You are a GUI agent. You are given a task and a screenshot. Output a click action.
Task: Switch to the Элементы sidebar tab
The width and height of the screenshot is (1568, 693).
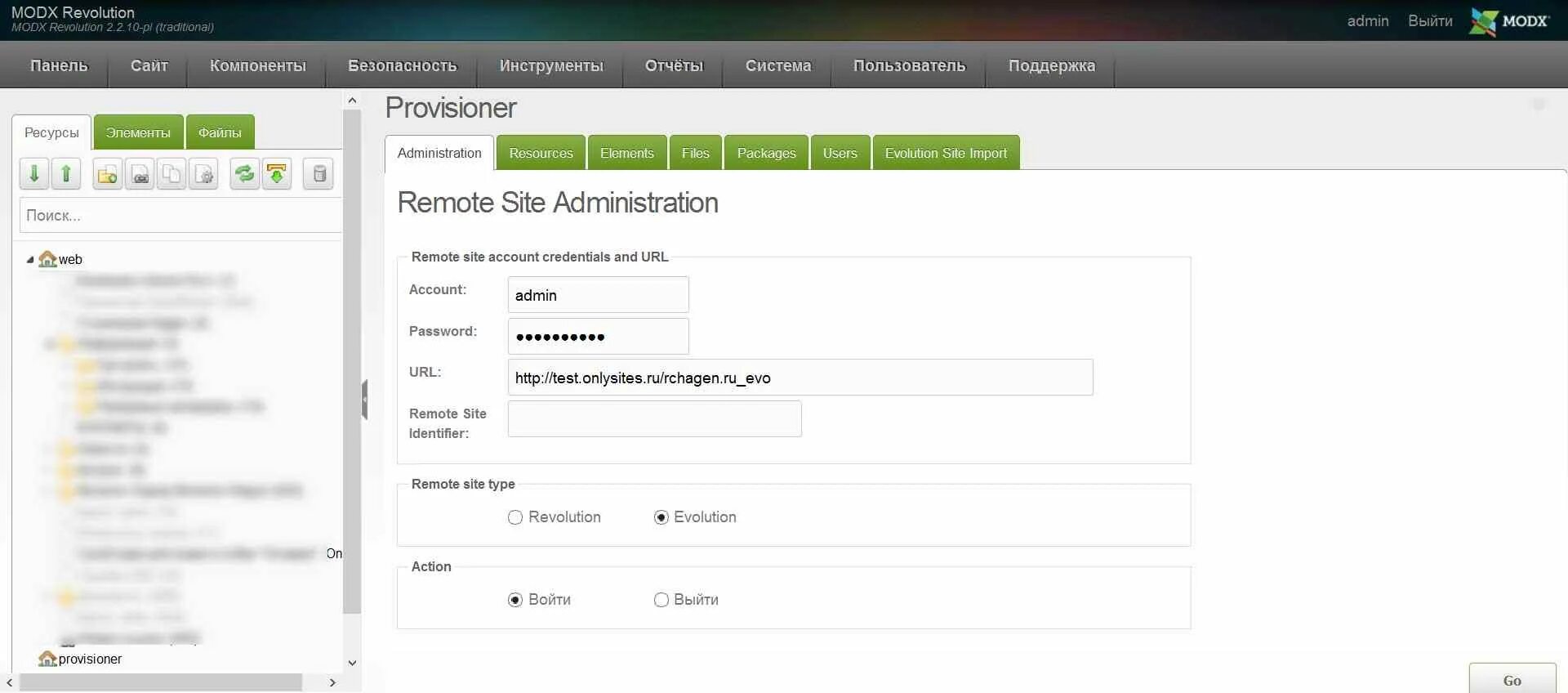(x=138, y=132)
